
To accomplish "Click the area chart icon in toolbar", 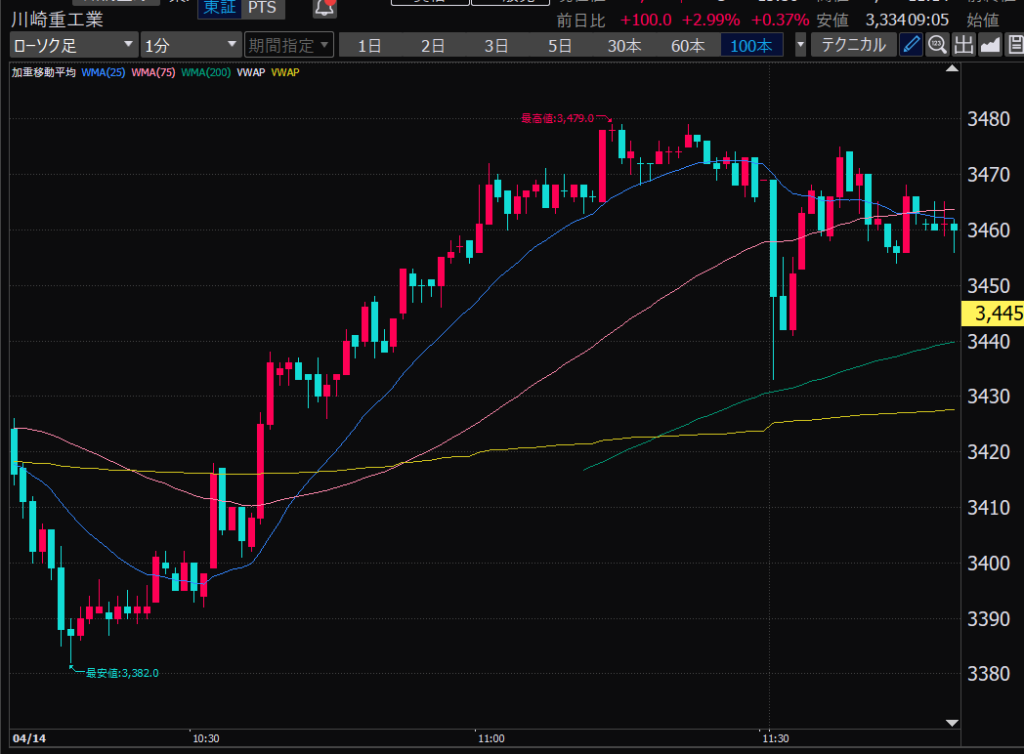I will pos(989,45).
